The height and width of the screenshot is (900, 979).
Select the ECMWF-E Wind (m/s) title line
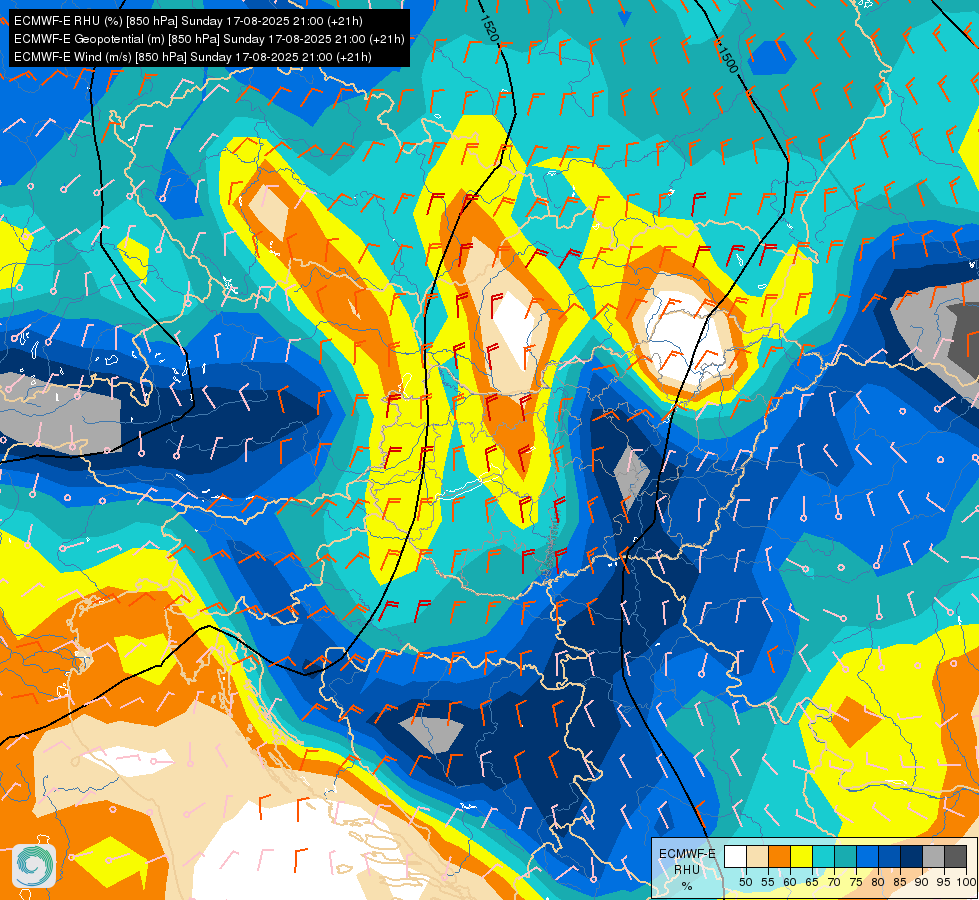click(193, 57)
